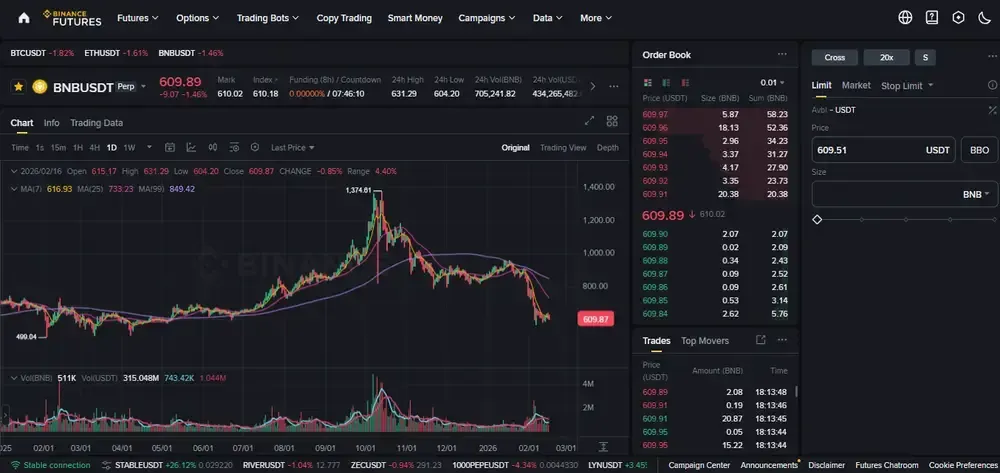
Task: Open the Last Price dropdown
Action: [293, 147]
